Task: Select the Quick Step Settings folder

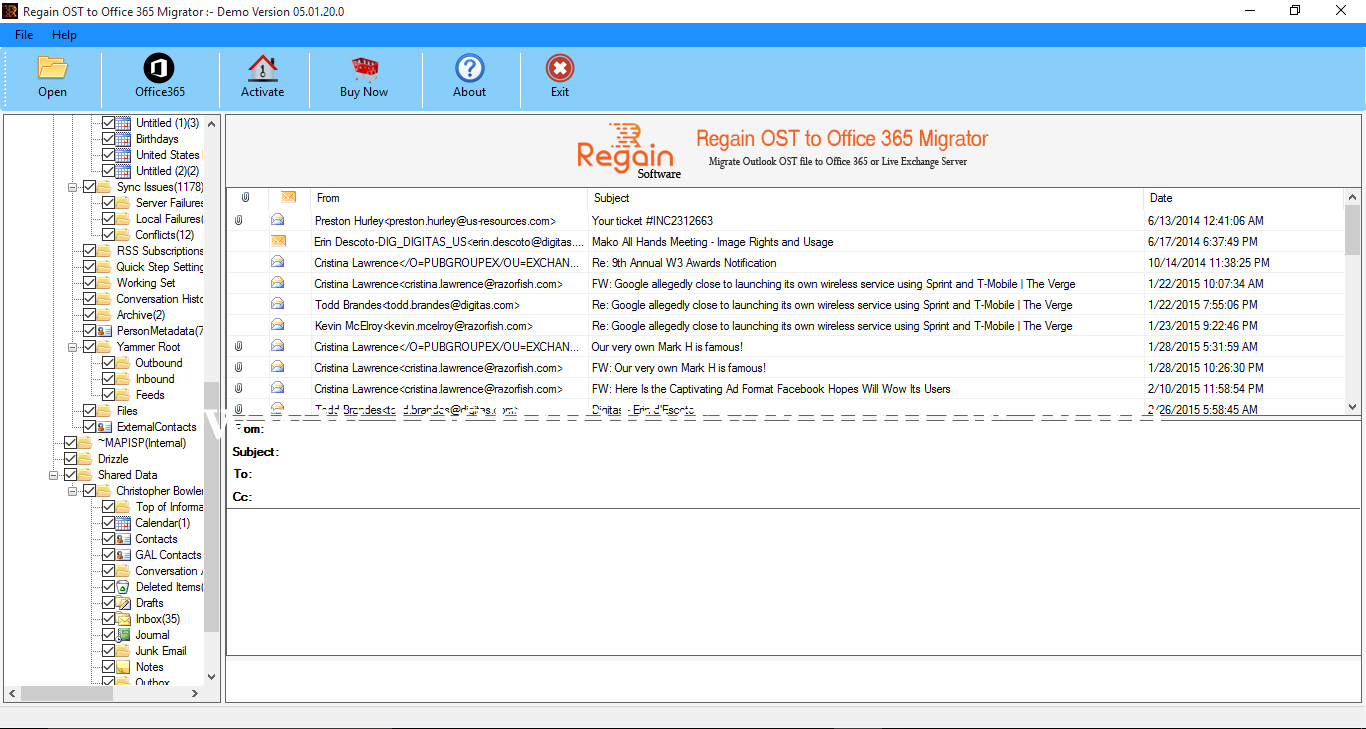Action: [x=160, y=267]
